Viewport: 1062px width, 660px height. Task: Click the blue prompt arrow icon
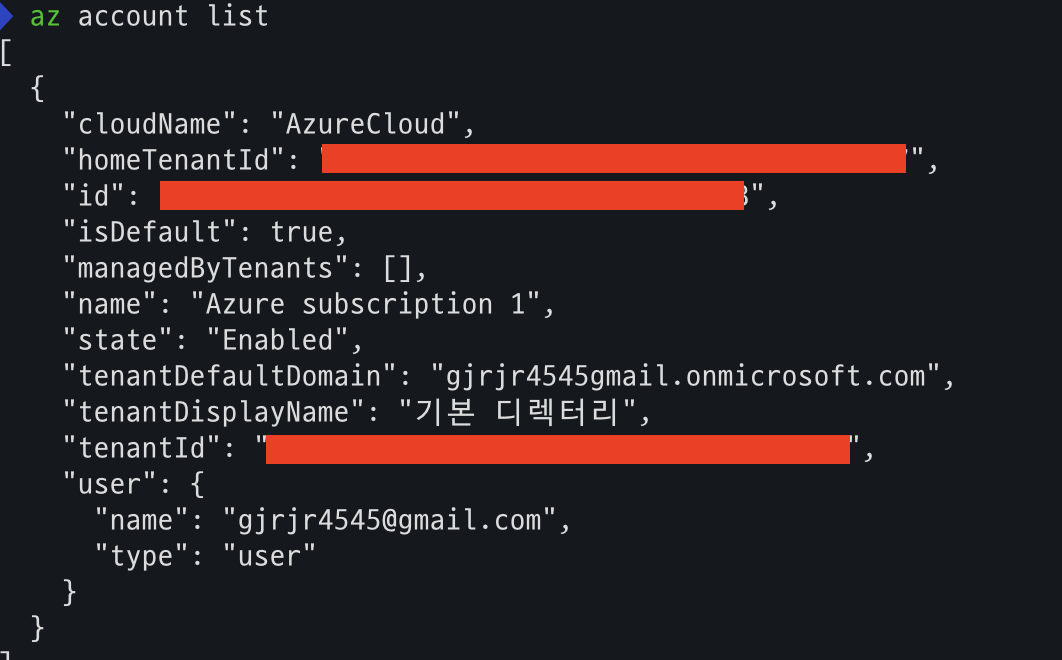point(5,15)
